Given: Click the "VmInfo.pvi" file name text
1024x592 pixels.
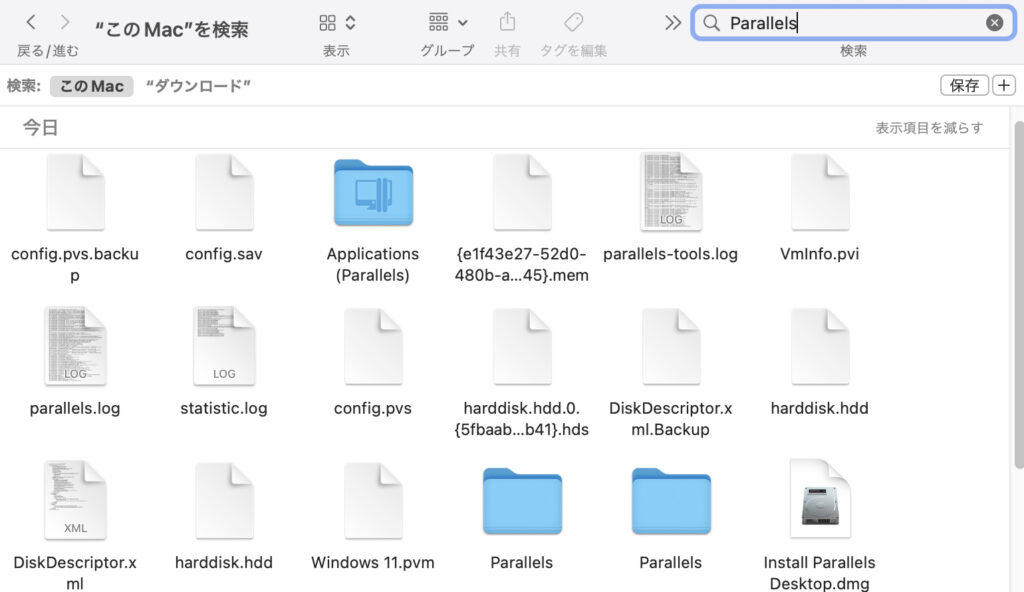Looking at the screenshot, I should click(x=820, y=254).
